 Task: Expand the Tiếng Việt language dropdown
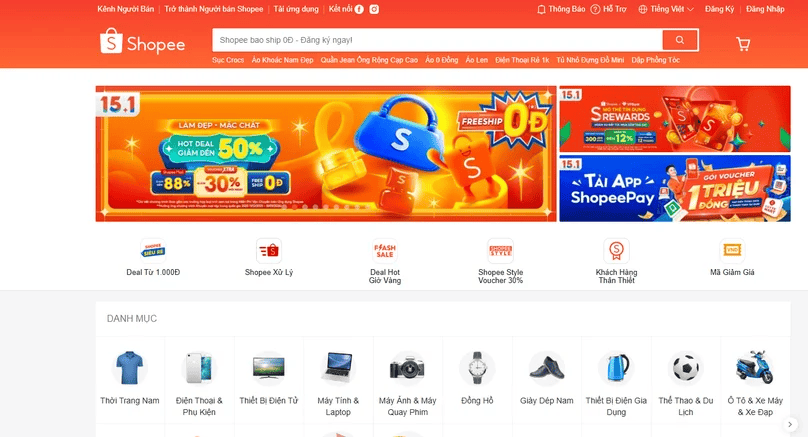click(666, 9)
